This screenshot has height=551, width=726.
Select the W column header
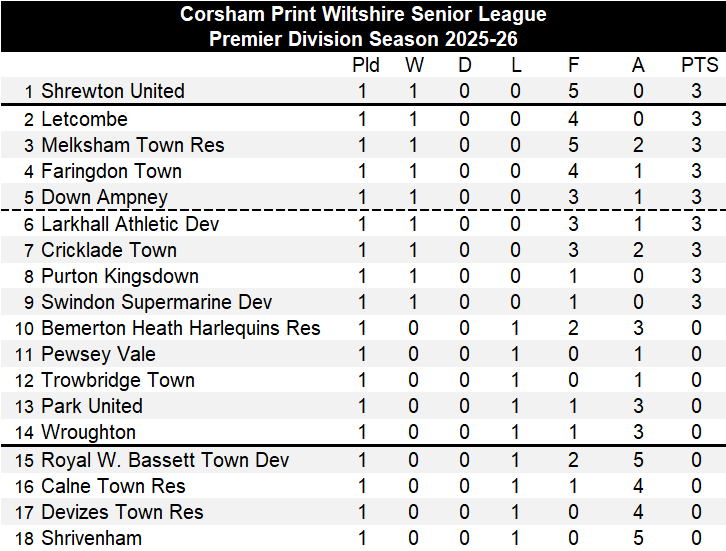414,65
